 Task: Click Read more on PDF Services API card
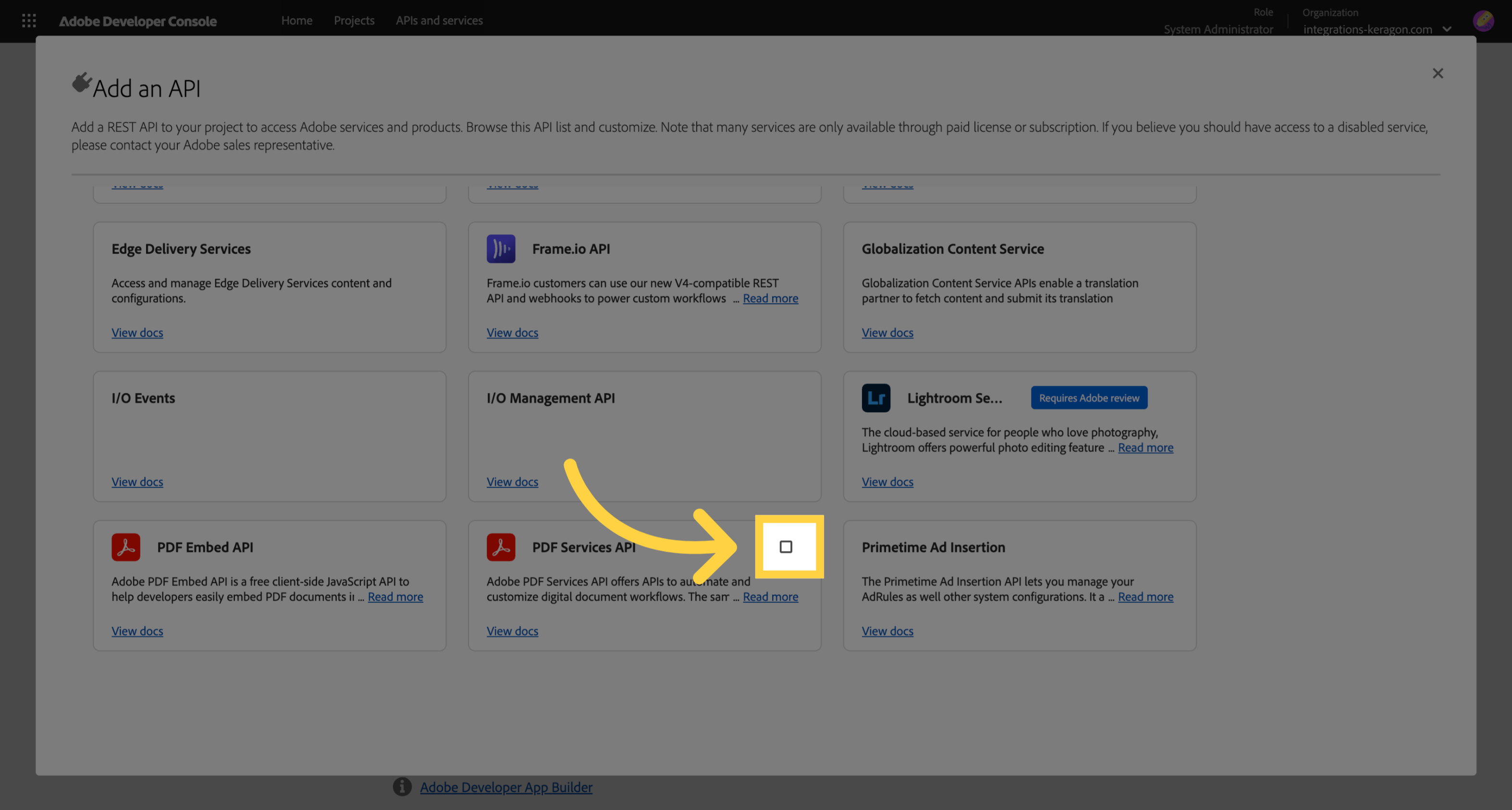770,596
